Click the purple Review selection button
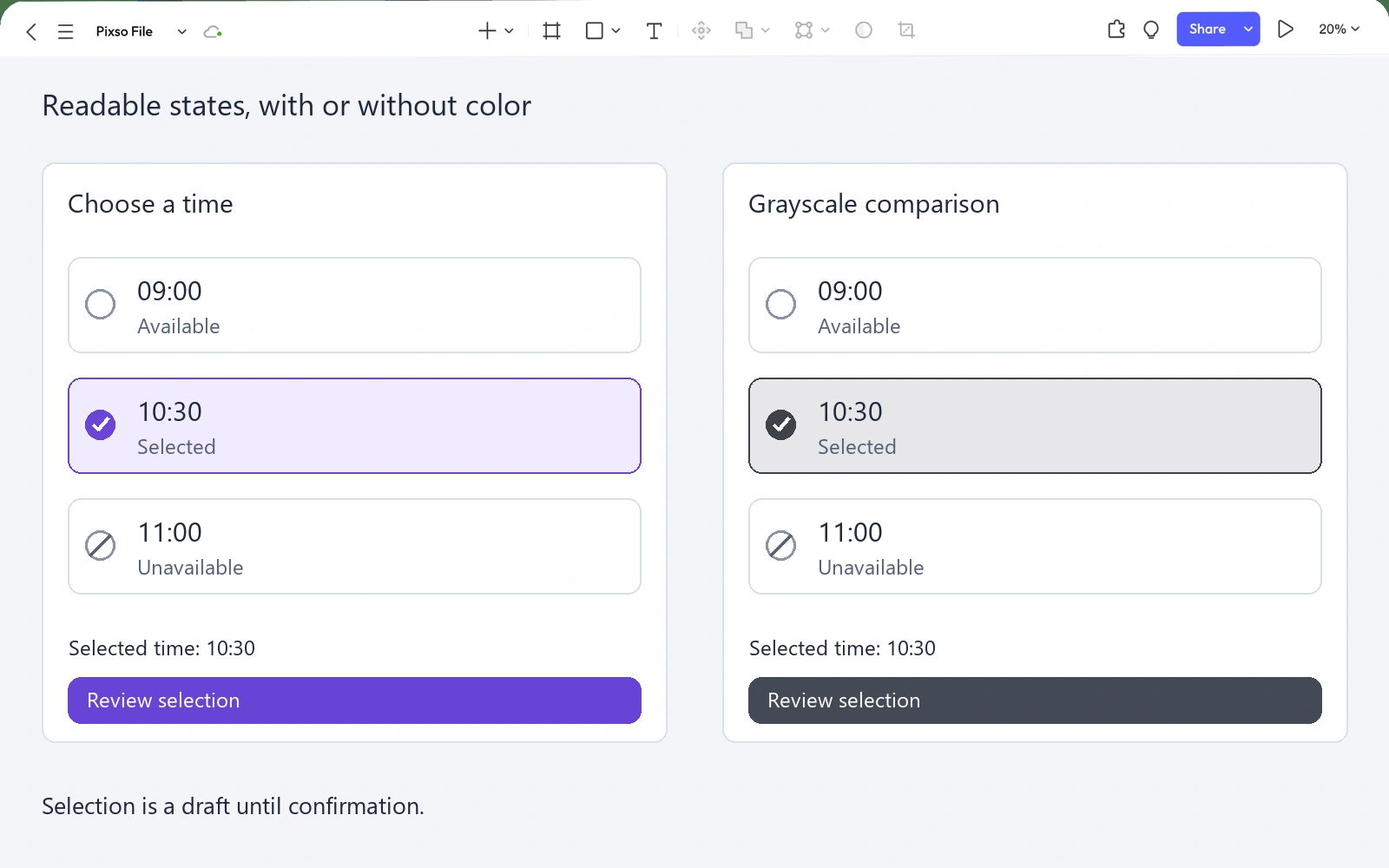The image size is (1389, 868). 354,700
